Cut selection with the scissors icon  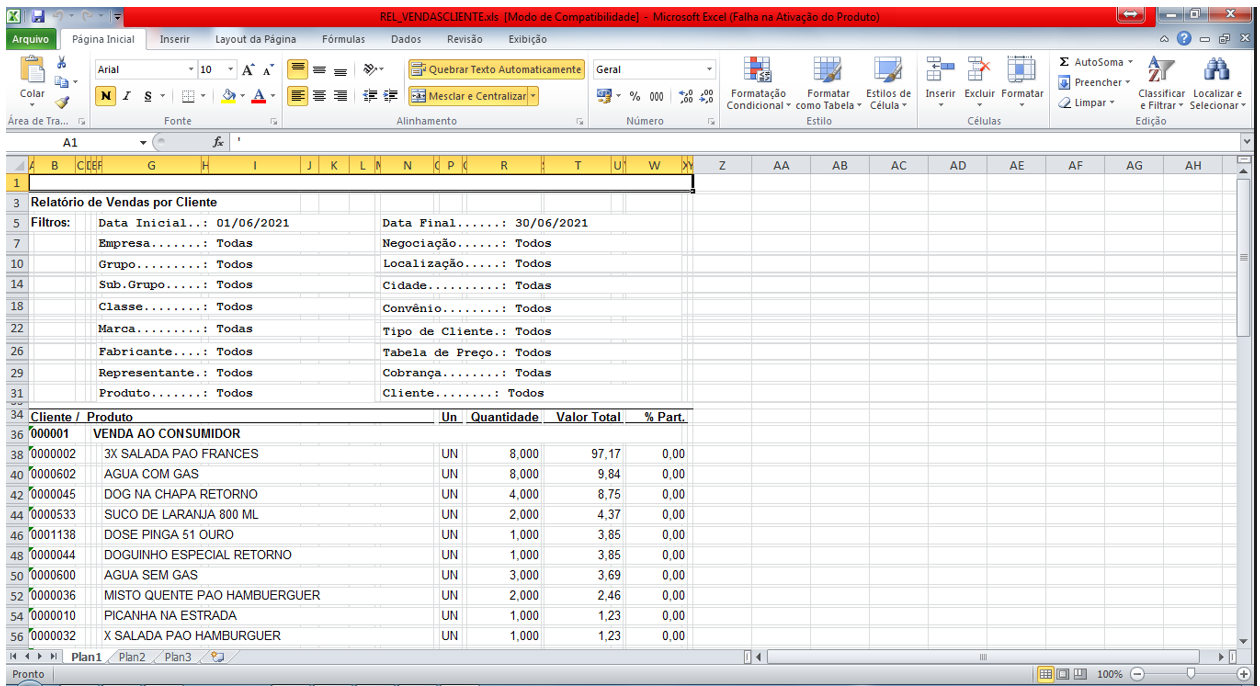tap(62, 63)
